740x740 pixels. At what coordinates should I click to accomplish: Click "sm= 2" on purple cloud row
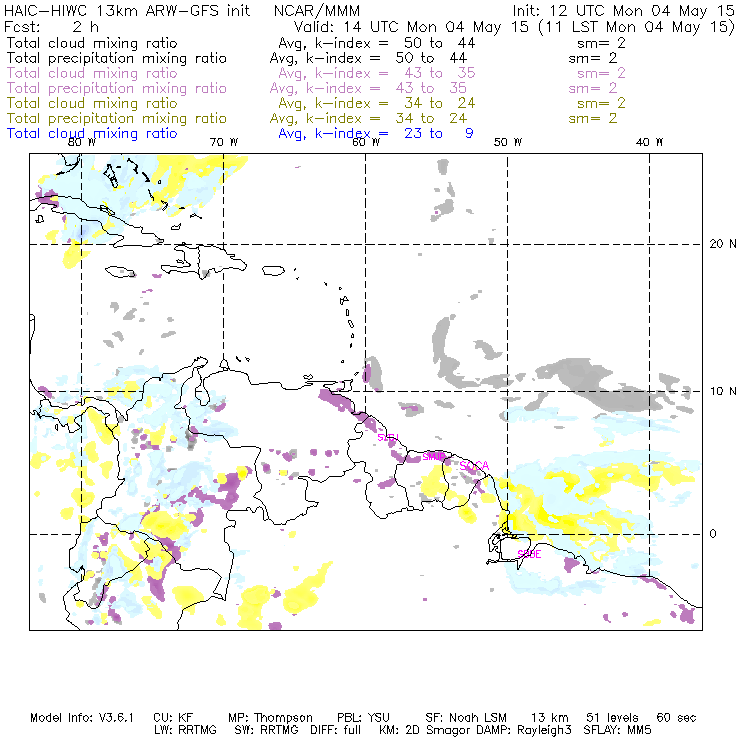tap(601, 73)
